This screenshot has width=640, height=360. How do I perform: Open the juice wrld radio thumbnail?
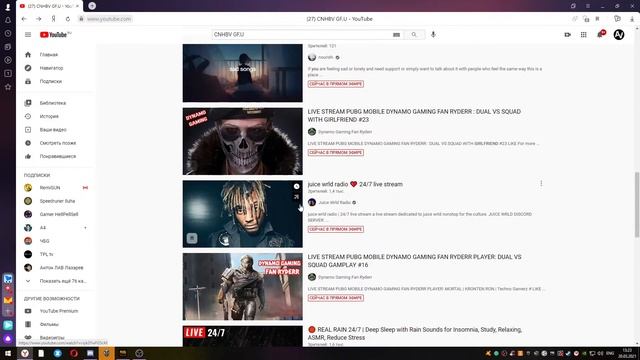(x=242, y=214)
